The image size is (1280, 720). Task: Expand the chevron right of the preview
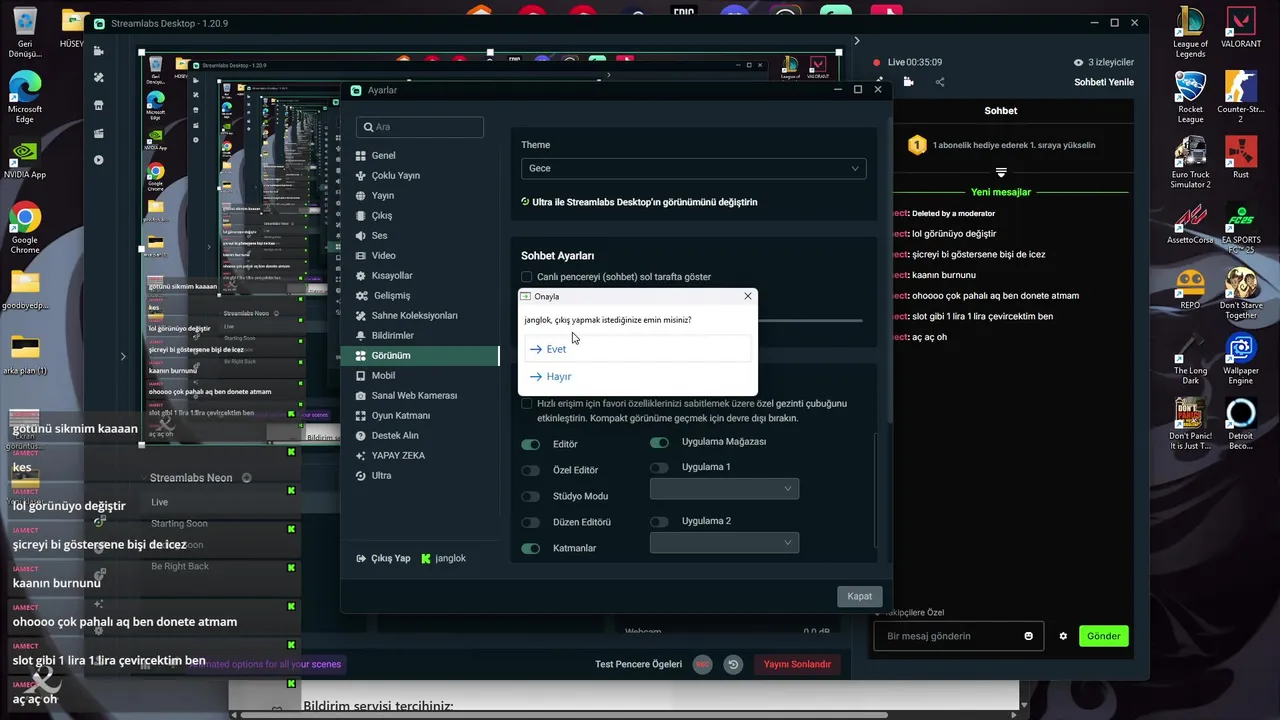857,41
